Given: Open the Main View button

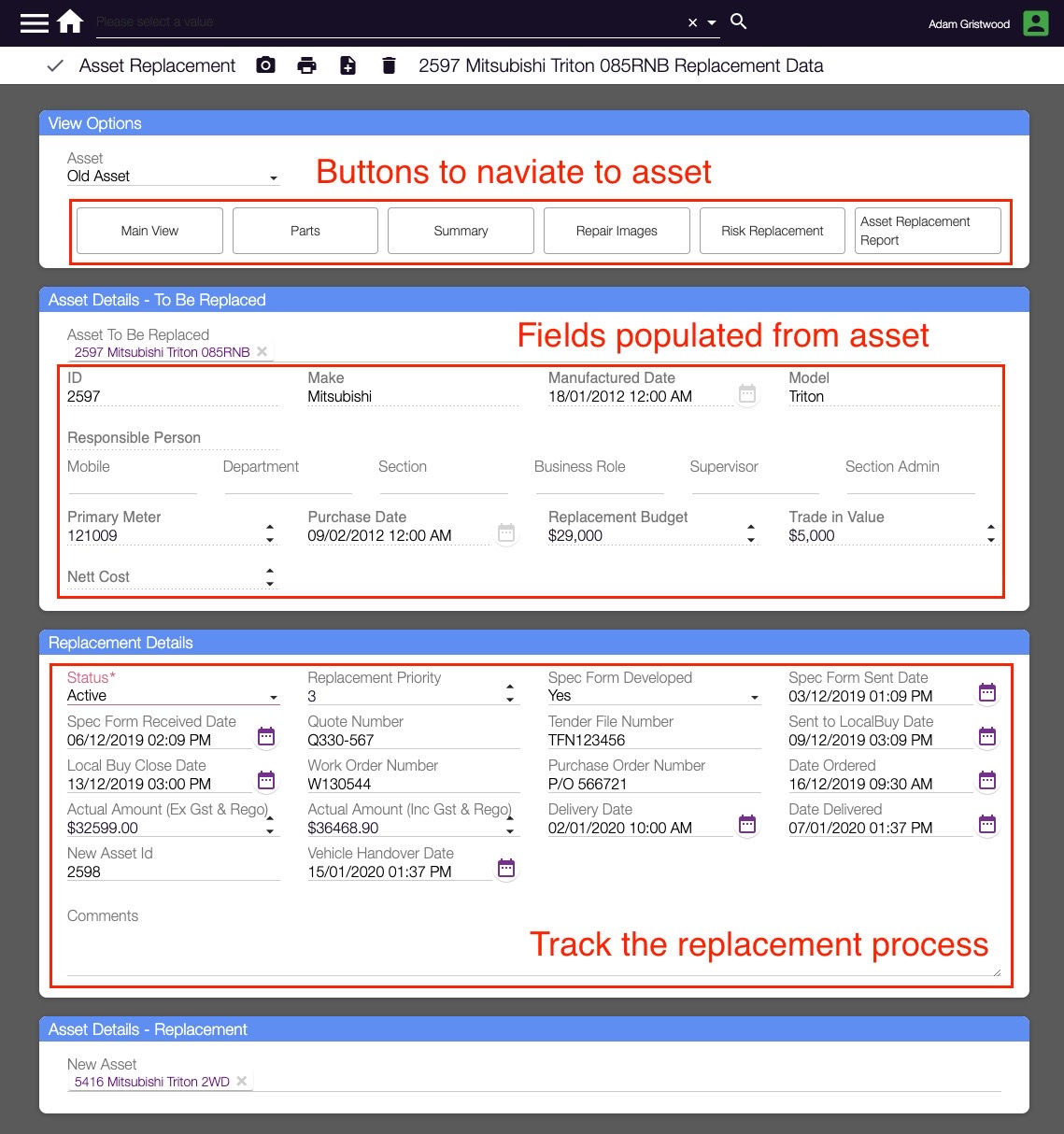Looking at the screenshot, I should (149, 231).
